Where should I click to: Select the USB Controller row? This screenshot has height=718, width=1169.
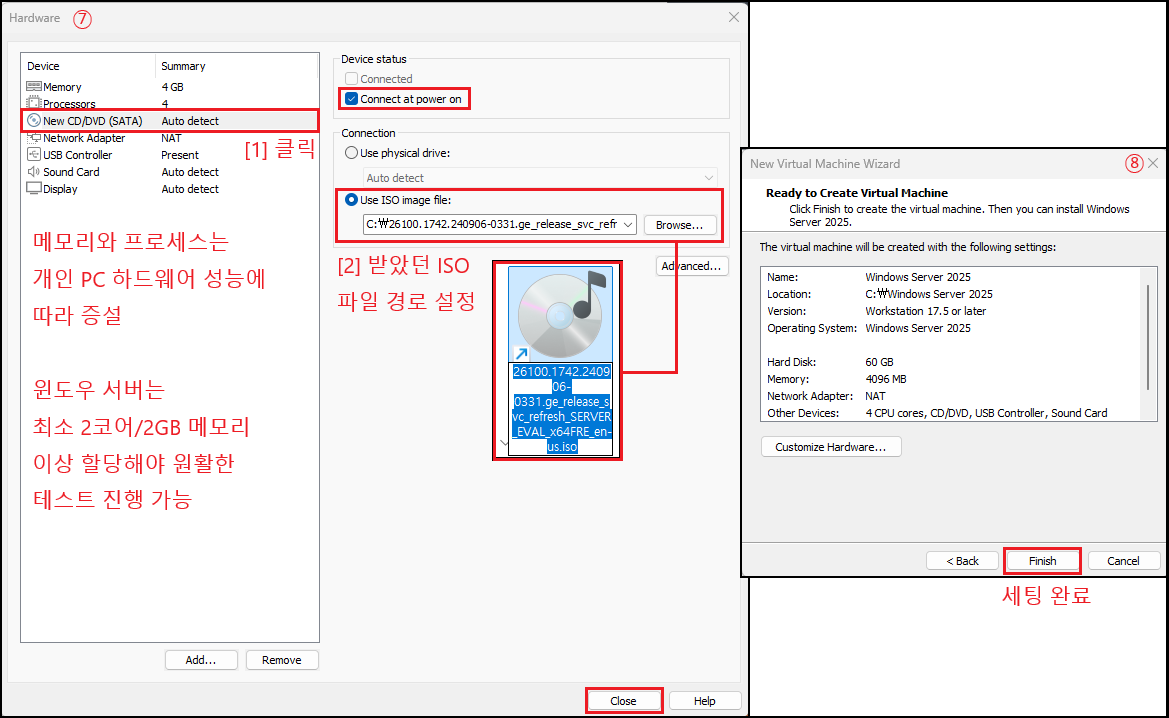[171, 155]
